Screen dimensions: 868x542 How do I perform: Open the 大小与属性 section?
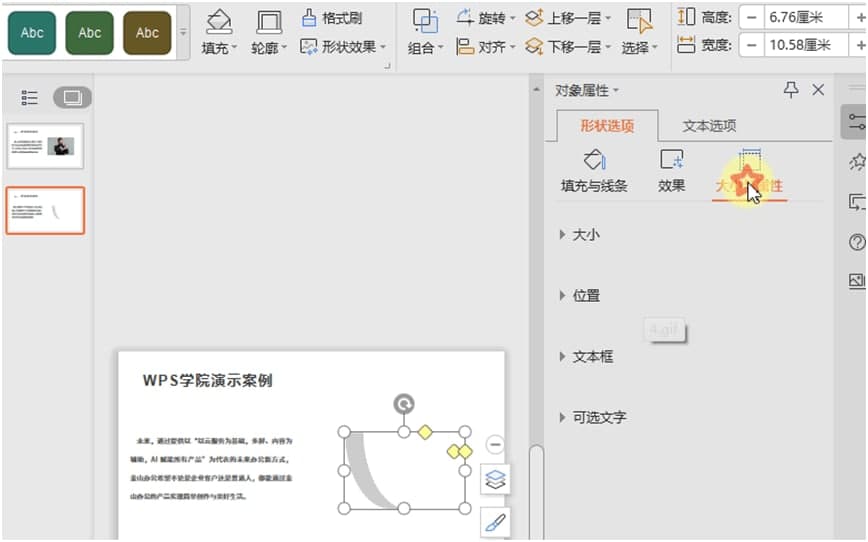tap(749, 173)
